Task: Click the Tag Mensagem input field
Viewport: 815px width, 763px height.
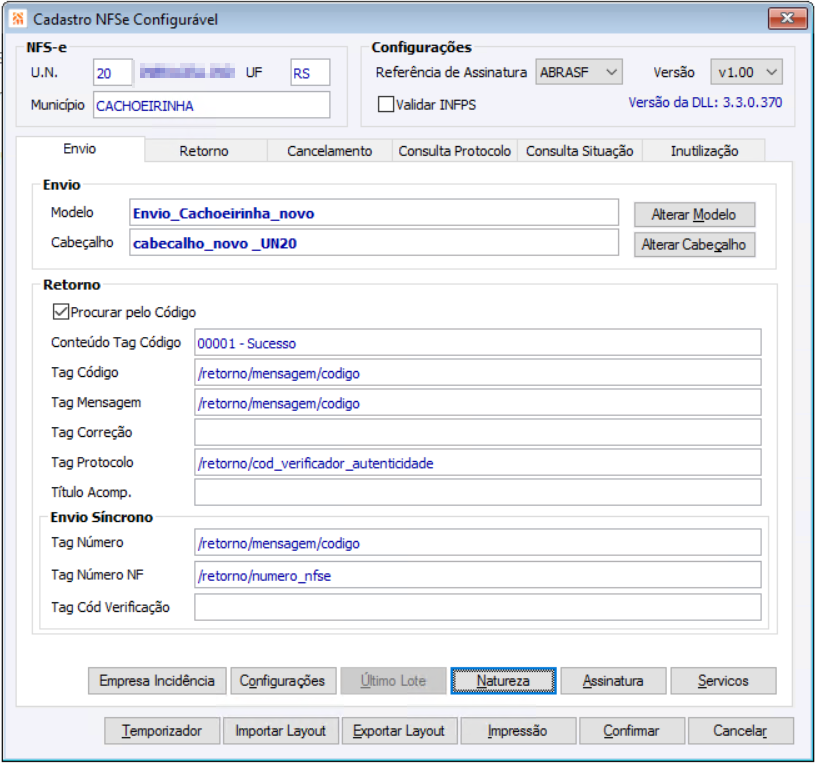Action: [478, 402]
